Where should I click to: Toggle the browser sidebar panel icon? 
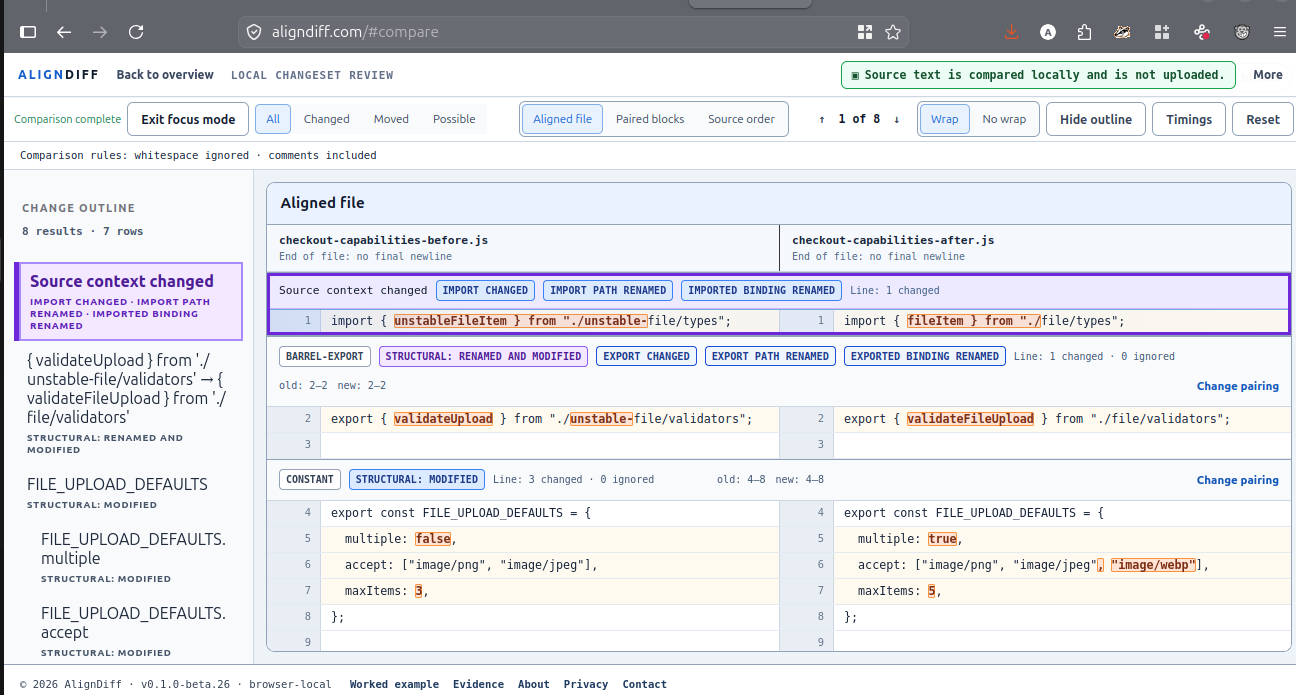click(x=28, y=32)
